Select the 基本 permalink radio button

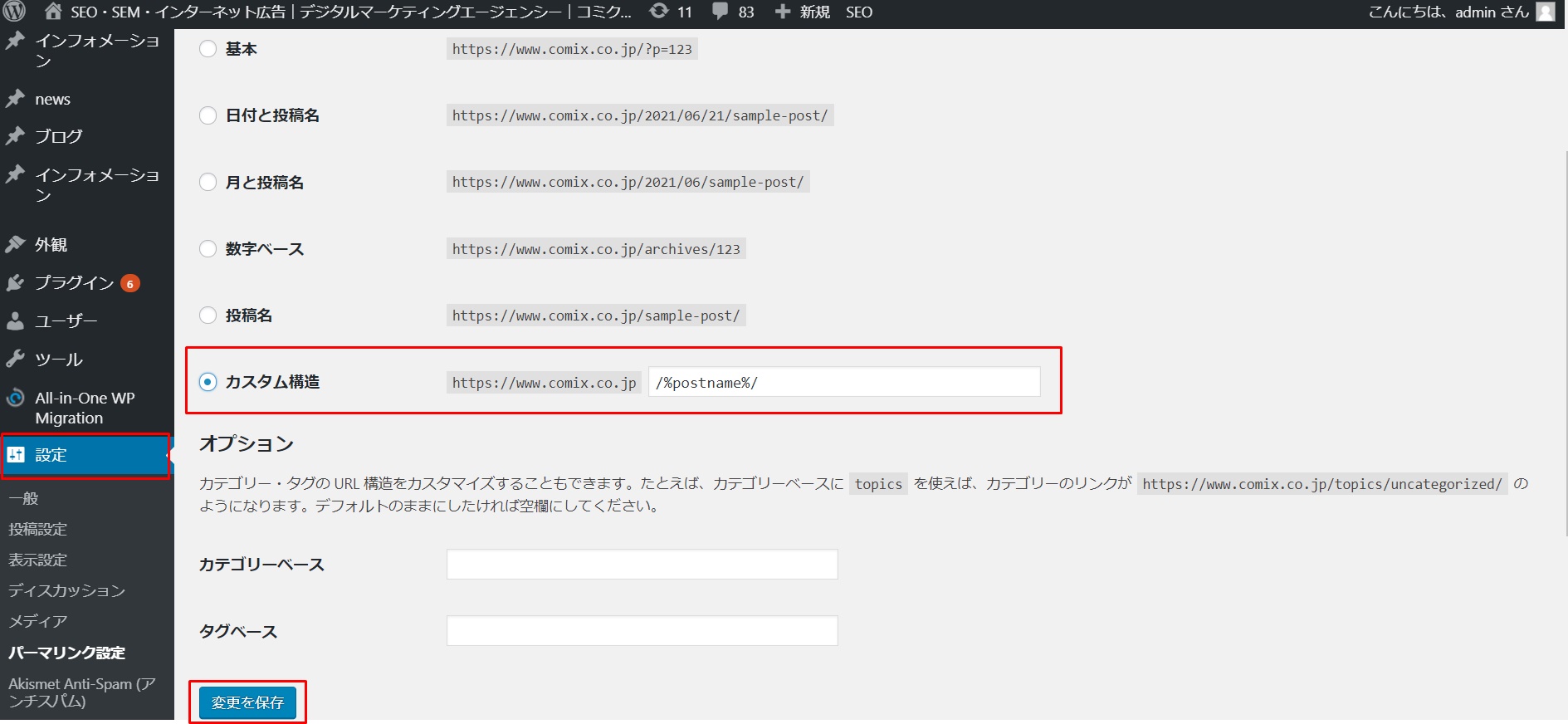click(x=208, y=49)
